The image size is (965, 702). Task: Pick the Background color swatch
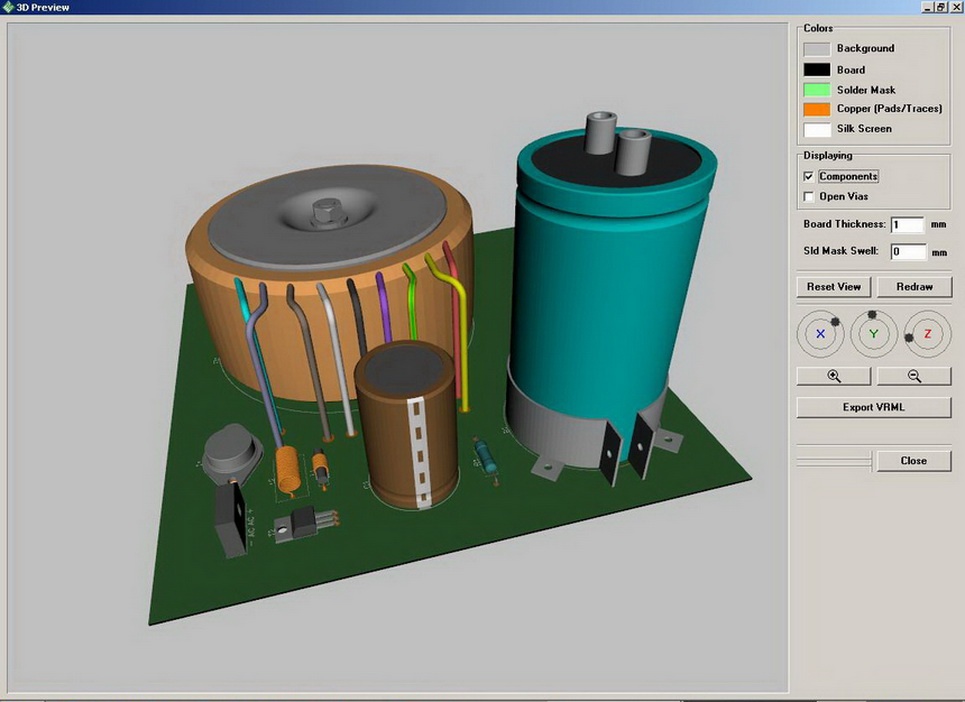(817, 49)
